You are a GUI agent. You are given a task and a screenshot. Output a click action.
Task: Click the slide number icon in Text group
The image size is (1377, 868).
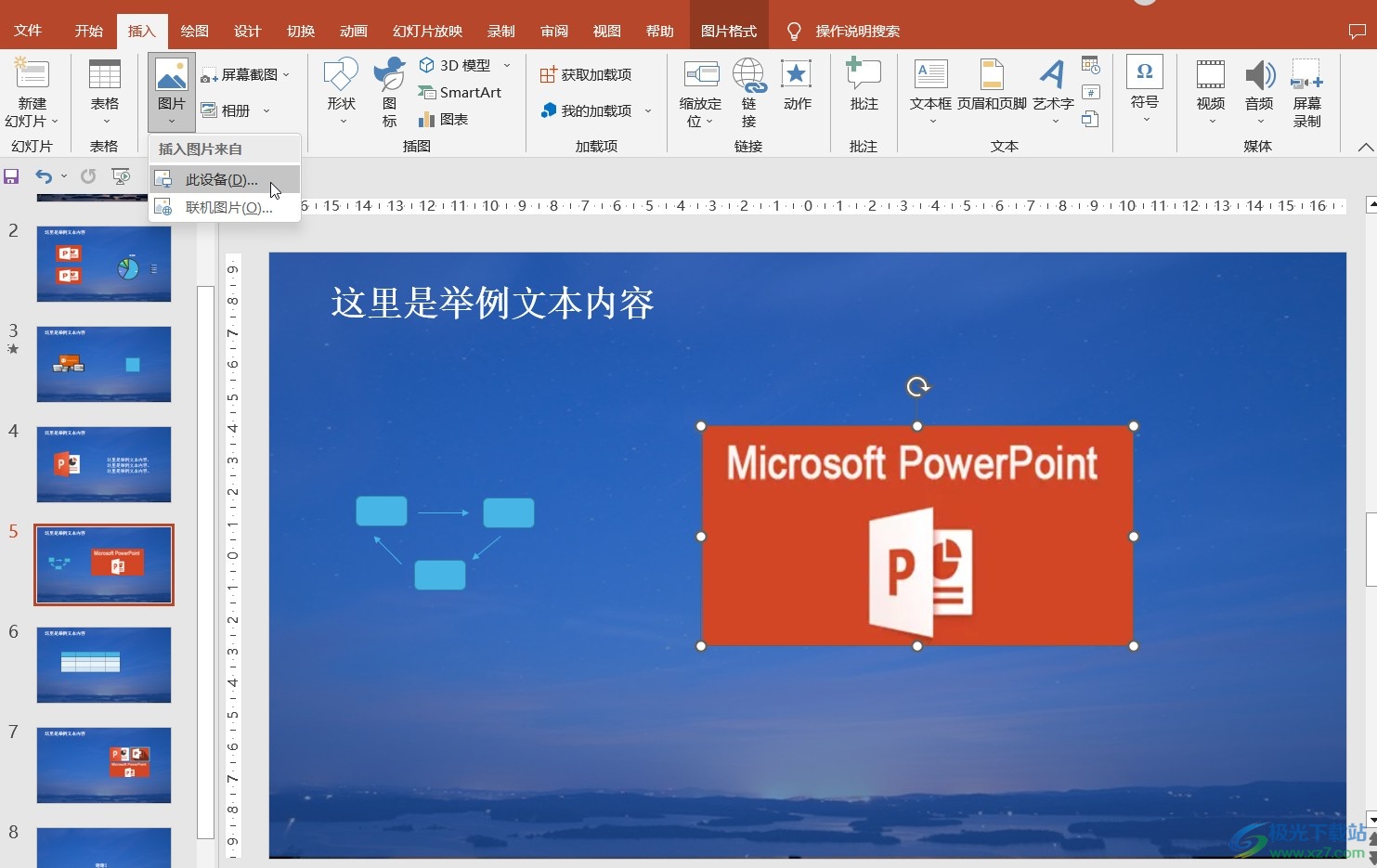[x=1091, y=92]
